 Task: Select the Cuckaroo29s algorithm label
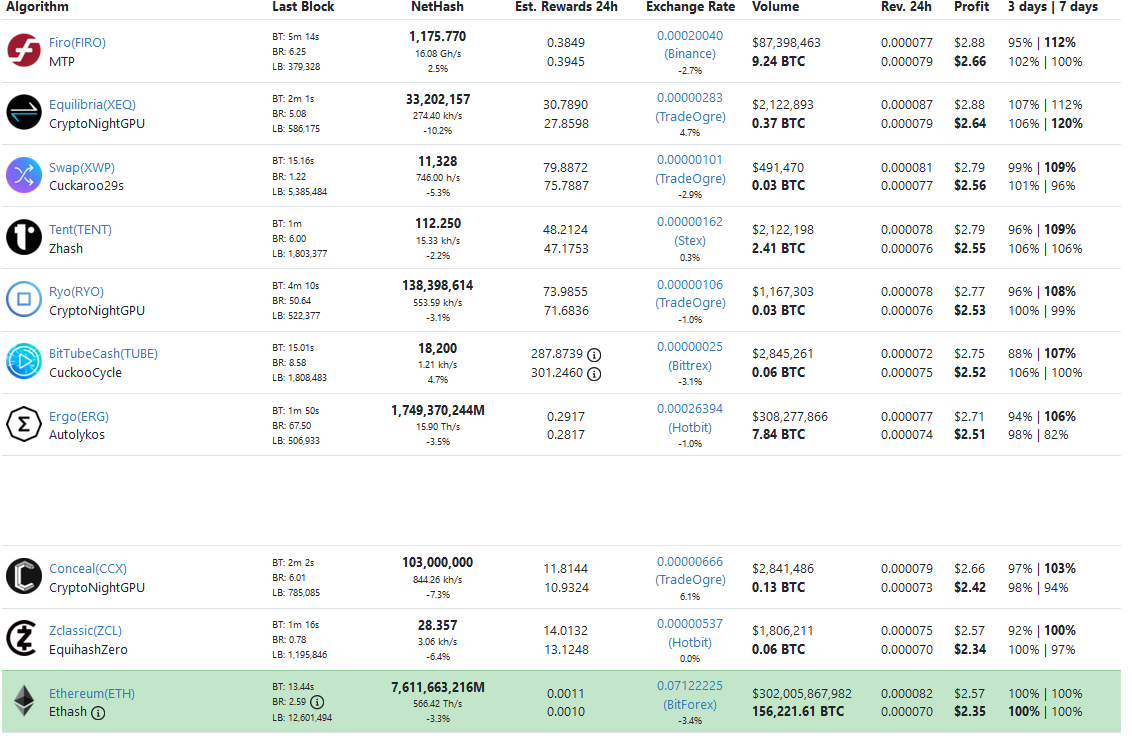click(x=87, y=186)
